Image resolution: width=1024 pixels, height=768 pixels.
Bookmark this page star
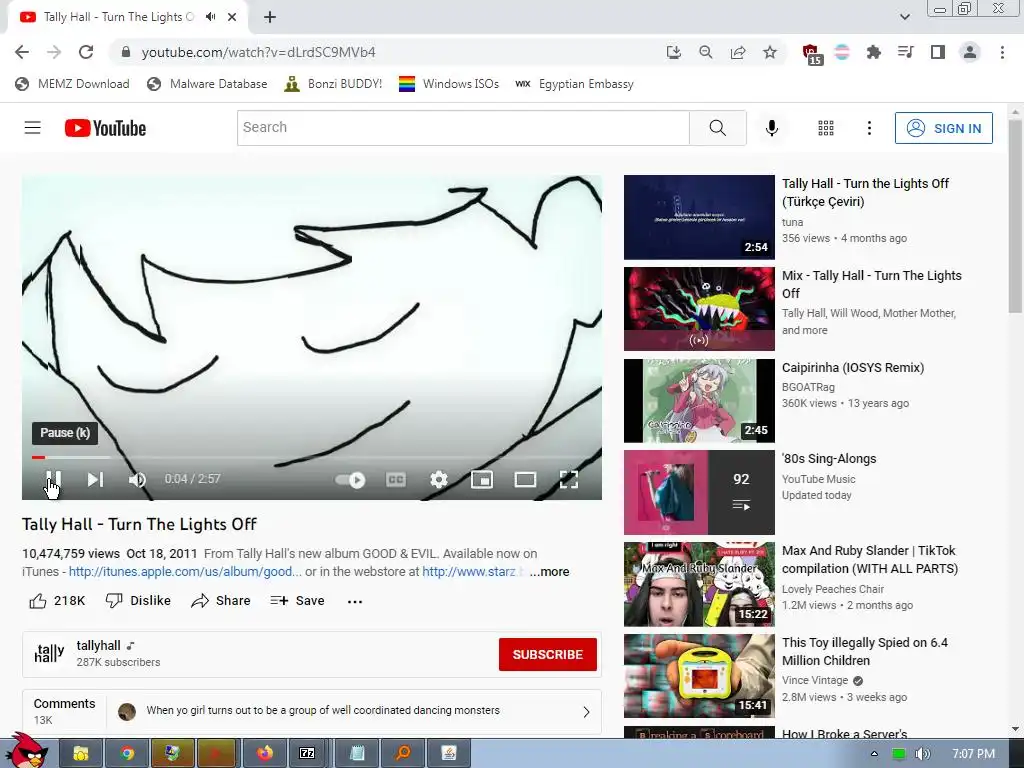click(x=770, y=52)
